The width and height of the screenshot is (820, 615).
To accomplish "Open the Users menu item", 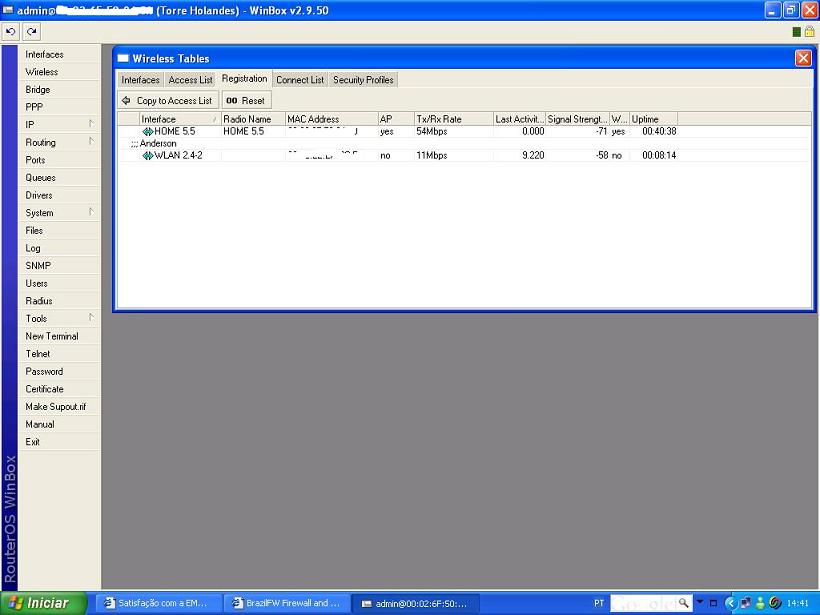I will [59, 283].
